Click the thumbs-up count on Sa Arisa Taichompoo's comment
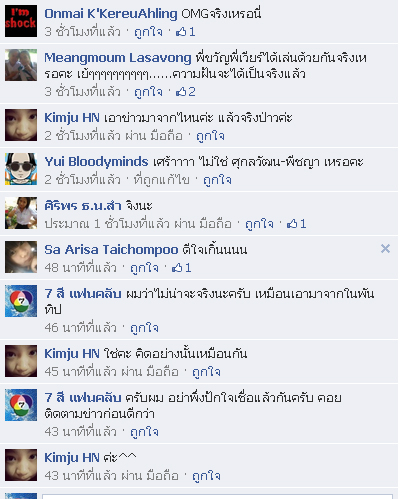Image resolution: width=401 pixels, height=499 pixels. click(181, 268)
